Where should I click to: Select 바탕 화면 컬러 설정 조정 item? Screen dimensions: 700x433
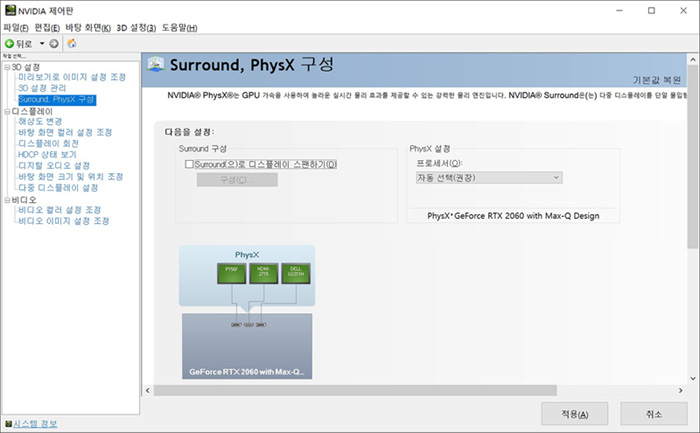(x=65, y=133)
